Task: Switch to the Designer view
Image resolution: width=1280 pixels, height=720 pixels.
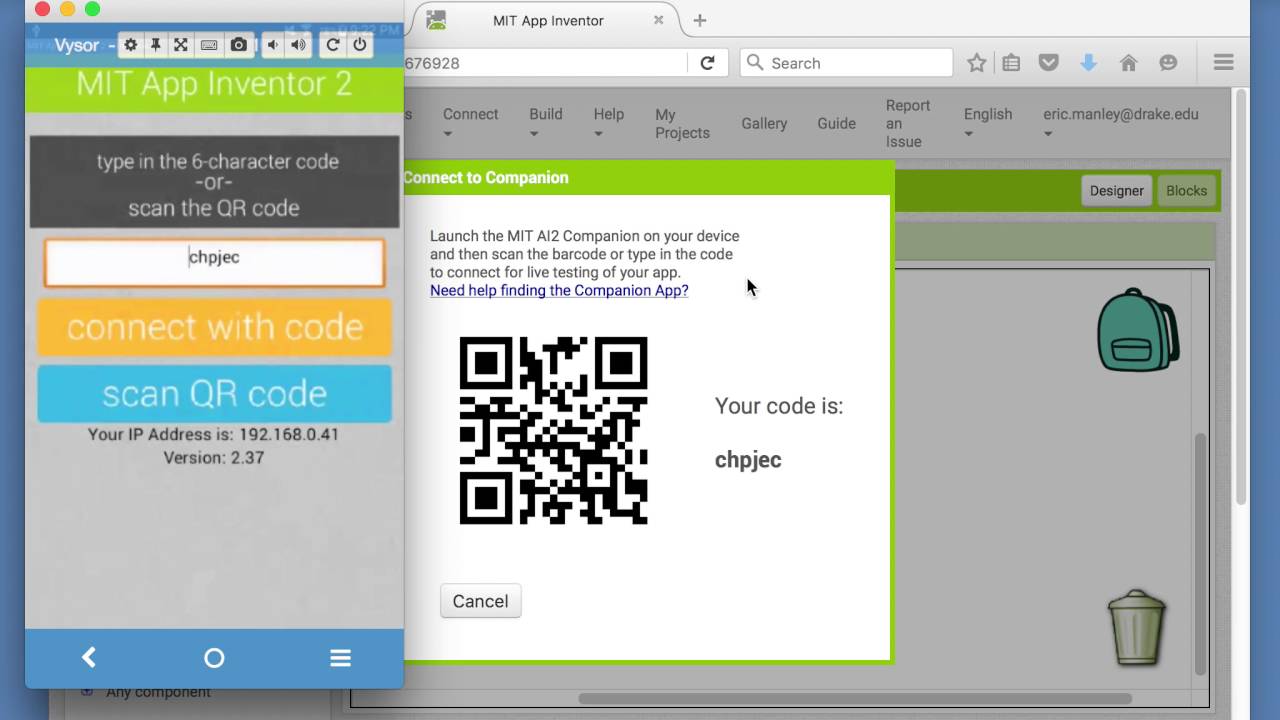Action: (1116, 191)
